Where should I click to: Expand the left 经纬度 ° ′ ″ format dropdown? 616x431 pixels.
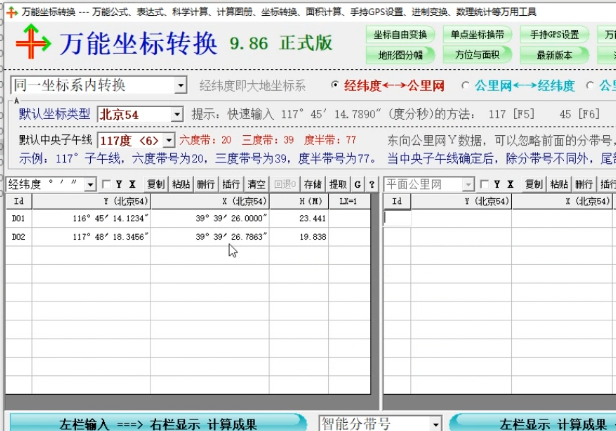click(x=90, y=184)
